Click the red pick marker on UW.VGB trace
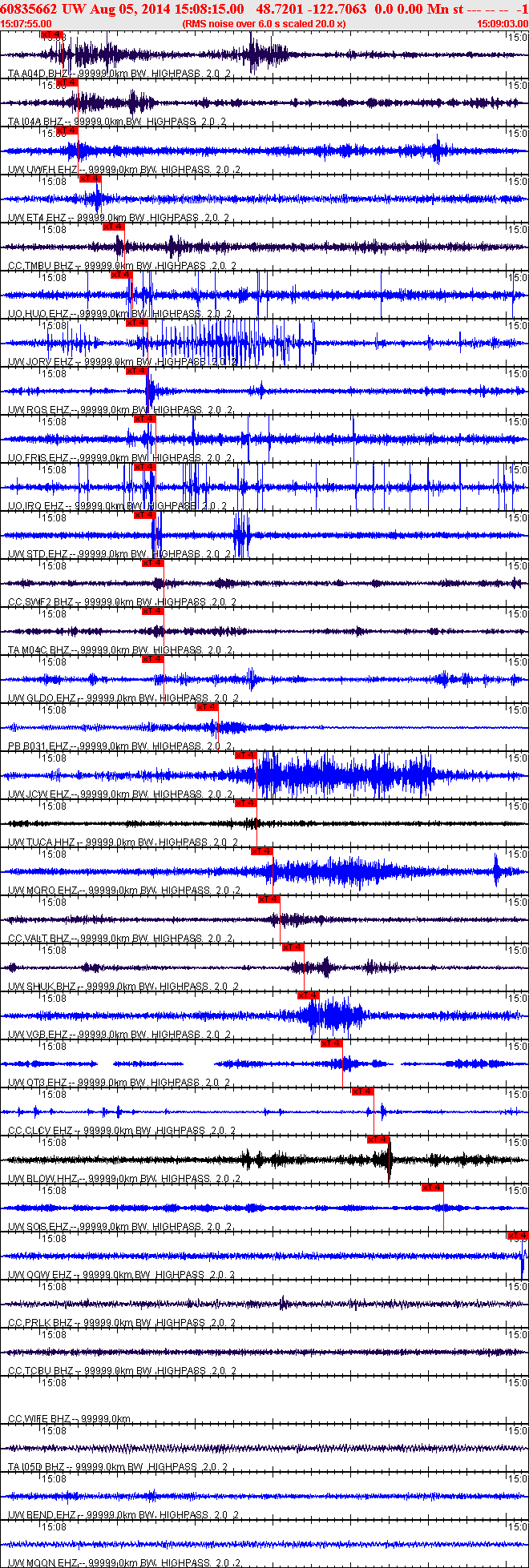Screen dimensions: 529x1568 coord(309,995)
